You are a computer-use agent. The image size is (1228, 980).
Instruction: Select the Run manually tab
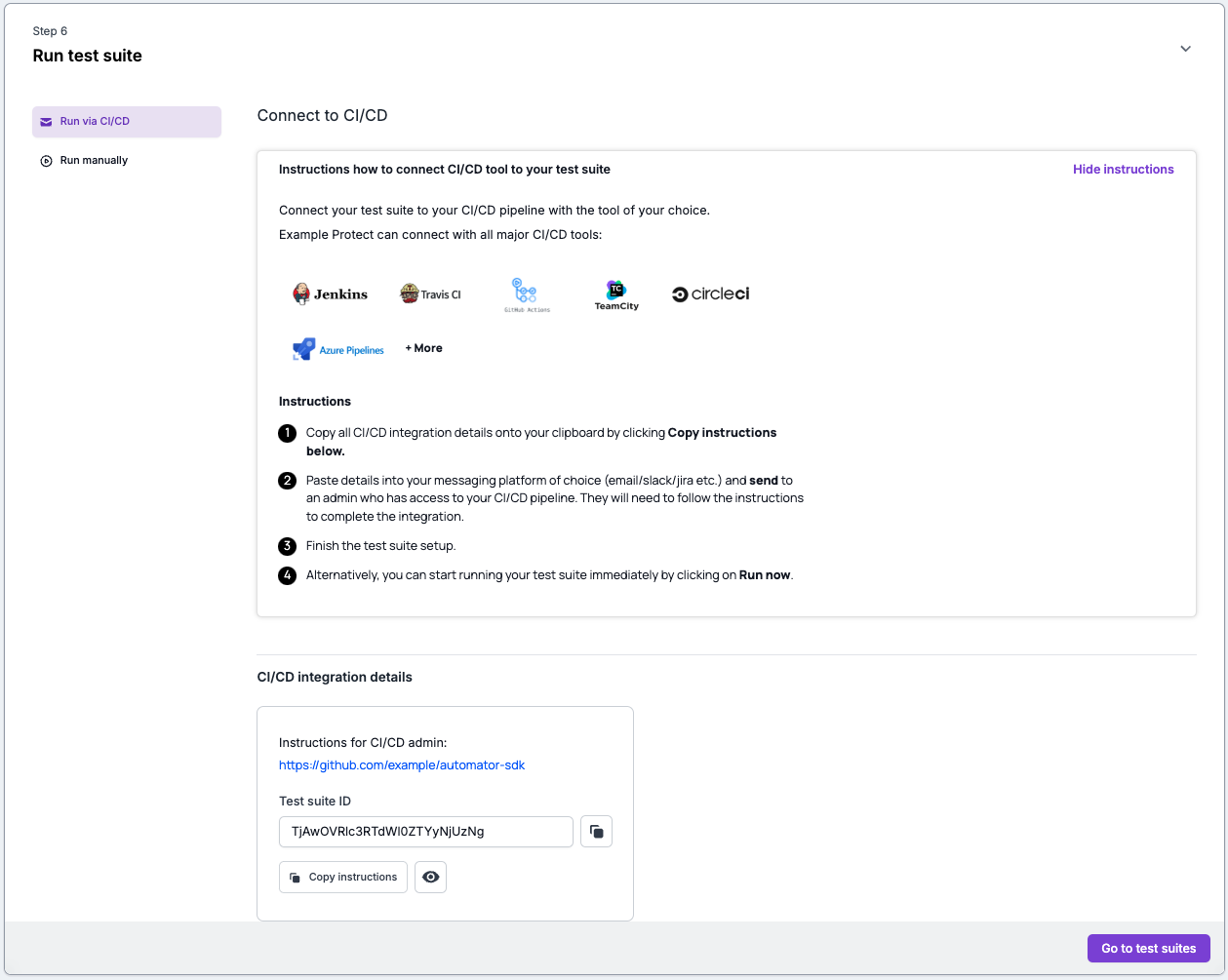point(127,160)
